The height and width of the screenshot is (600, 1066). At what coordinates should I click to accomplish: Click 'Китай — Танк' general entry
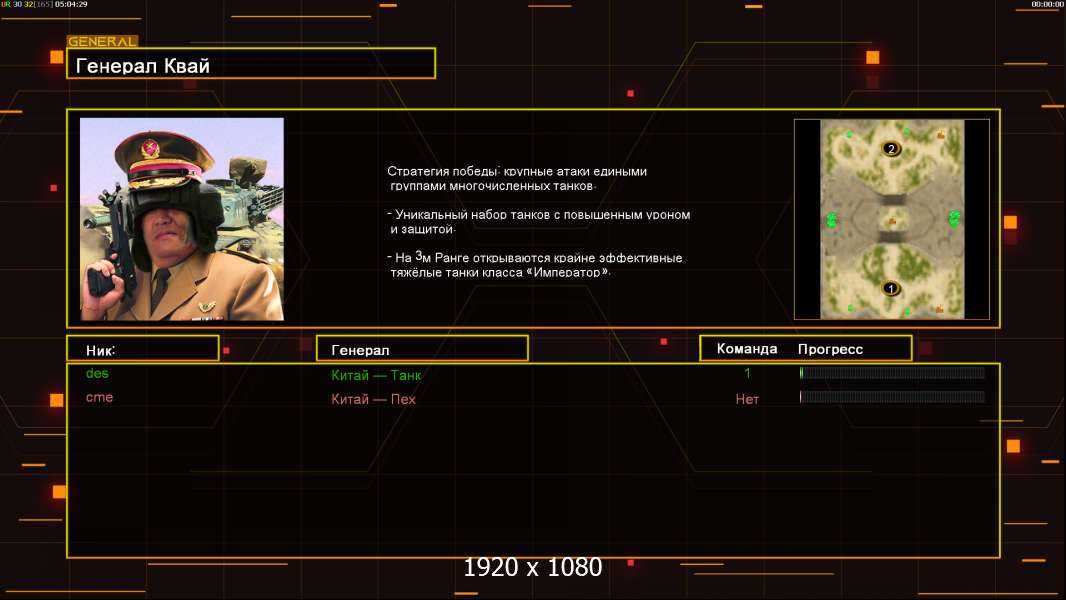pyautogui.click(x=376, y=375)
